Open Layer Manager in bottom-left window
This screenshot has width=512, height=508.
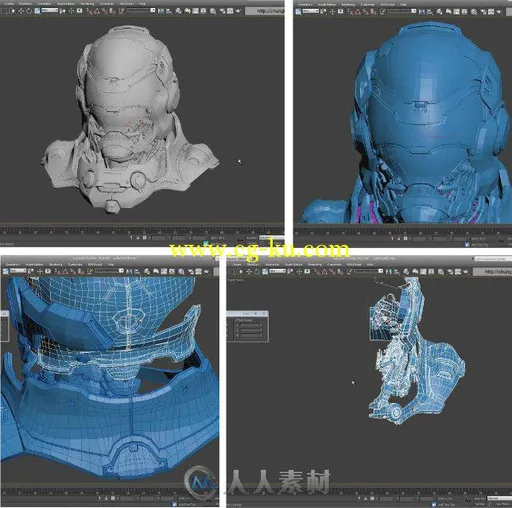[x=147, y=271]
